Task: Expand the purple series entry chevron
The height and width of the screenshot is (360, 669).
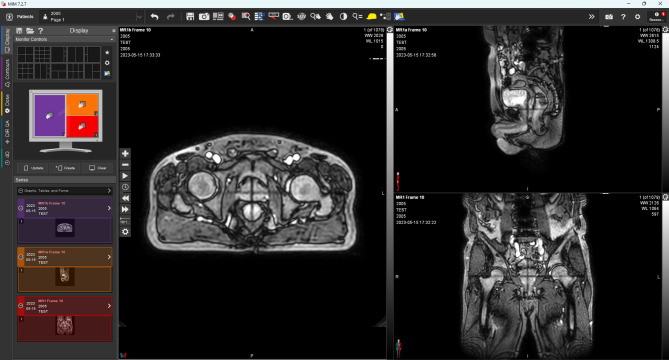Action: click(109, 208)
